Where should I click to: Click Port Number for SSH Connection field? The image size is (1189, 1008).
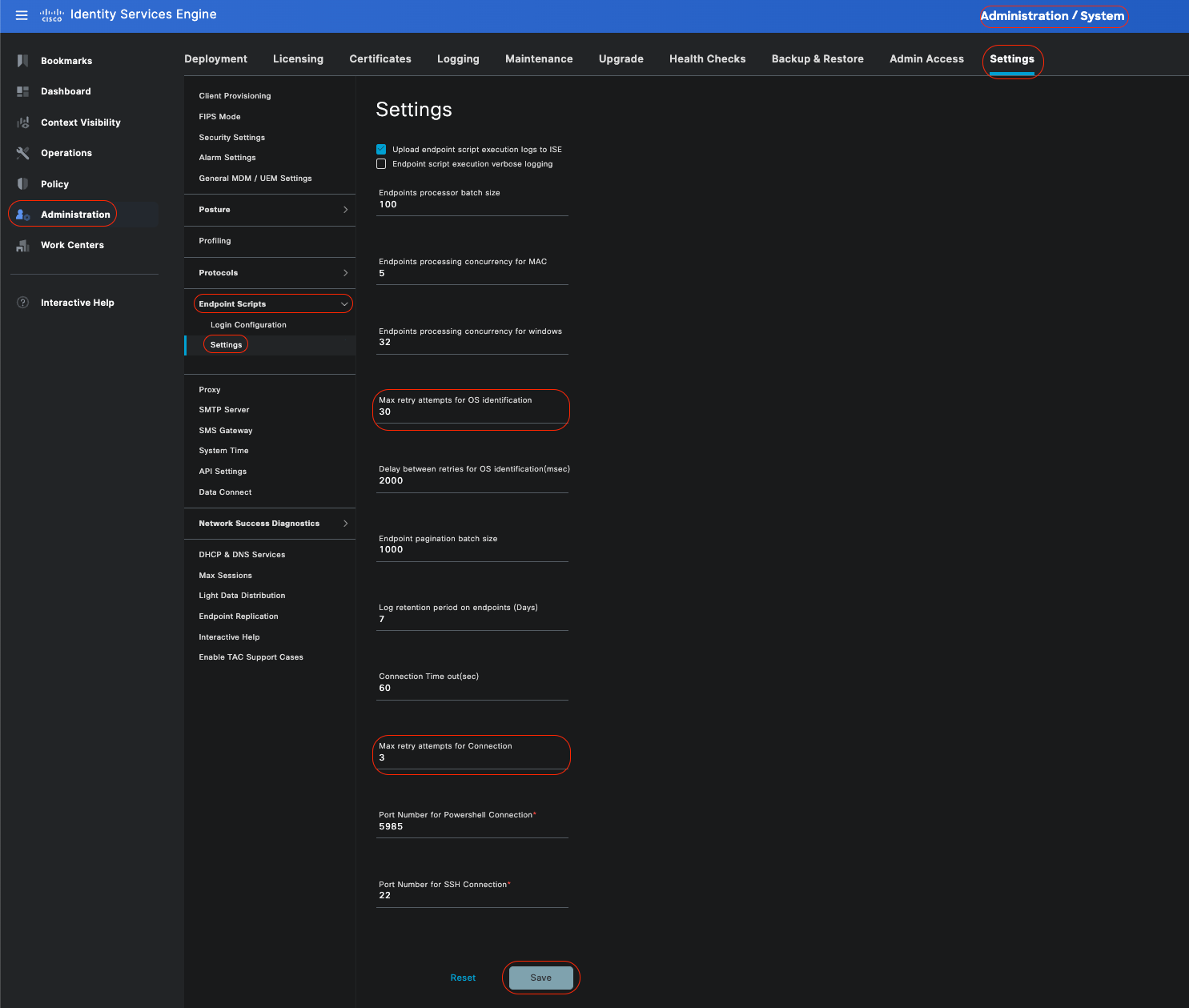pyautogui.click(x=472, y=895)
